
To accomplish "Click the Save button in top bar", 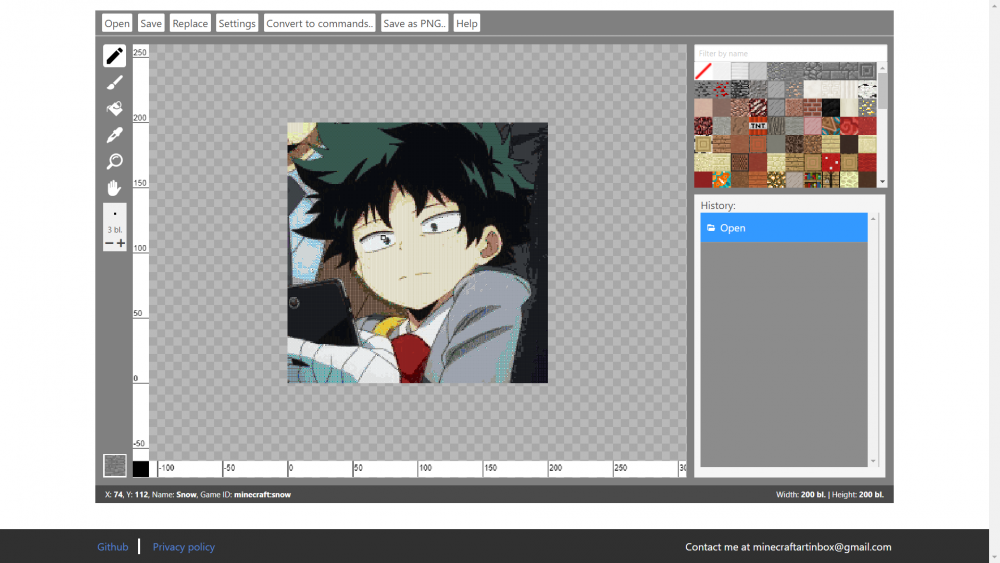I will pos(151,23).
